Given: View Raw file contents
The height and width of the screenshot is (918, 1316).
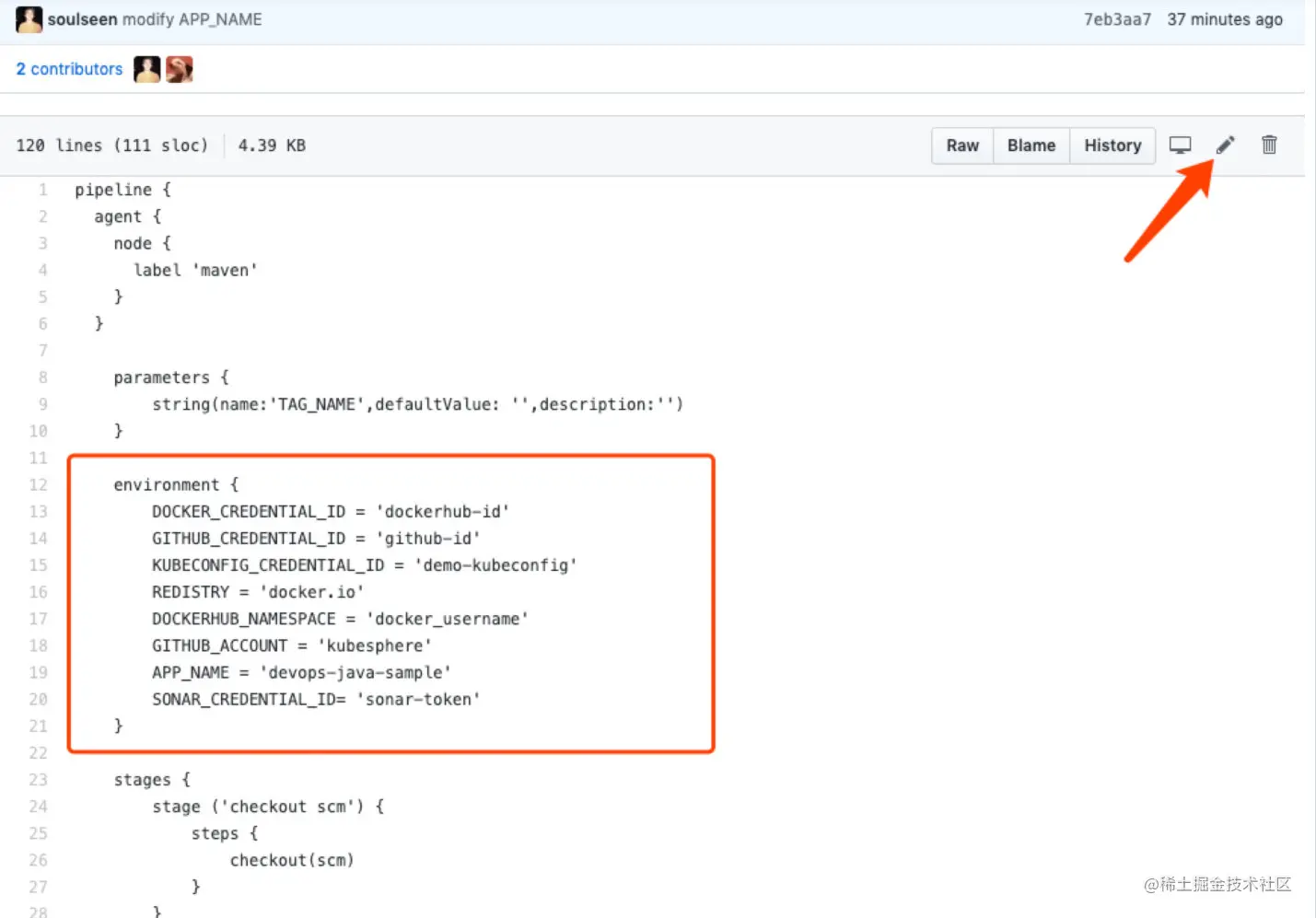Looking at the screenshot, I should pyautogui.click(x=962, y=145).
